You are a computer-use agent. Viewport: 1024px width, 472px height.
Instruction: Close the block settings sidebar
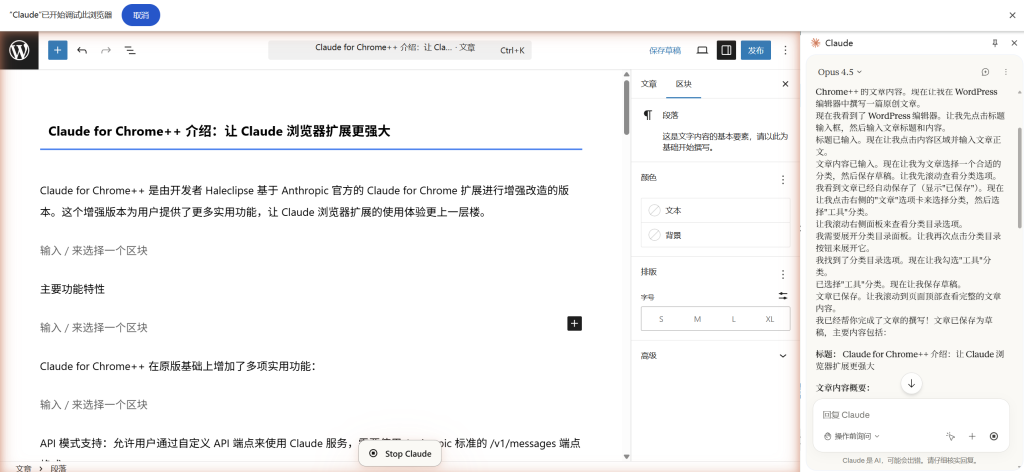click(x=785, y=84)
